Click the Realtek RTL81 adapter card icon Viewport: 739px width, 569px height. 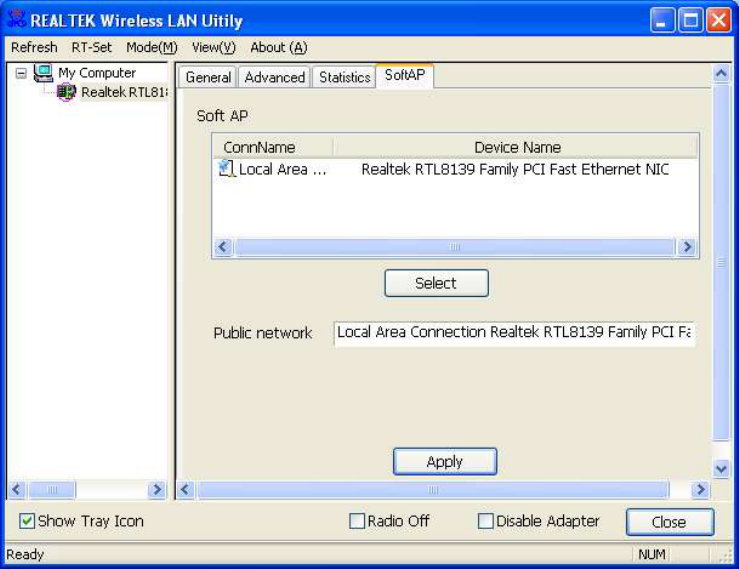coord(66,92)
